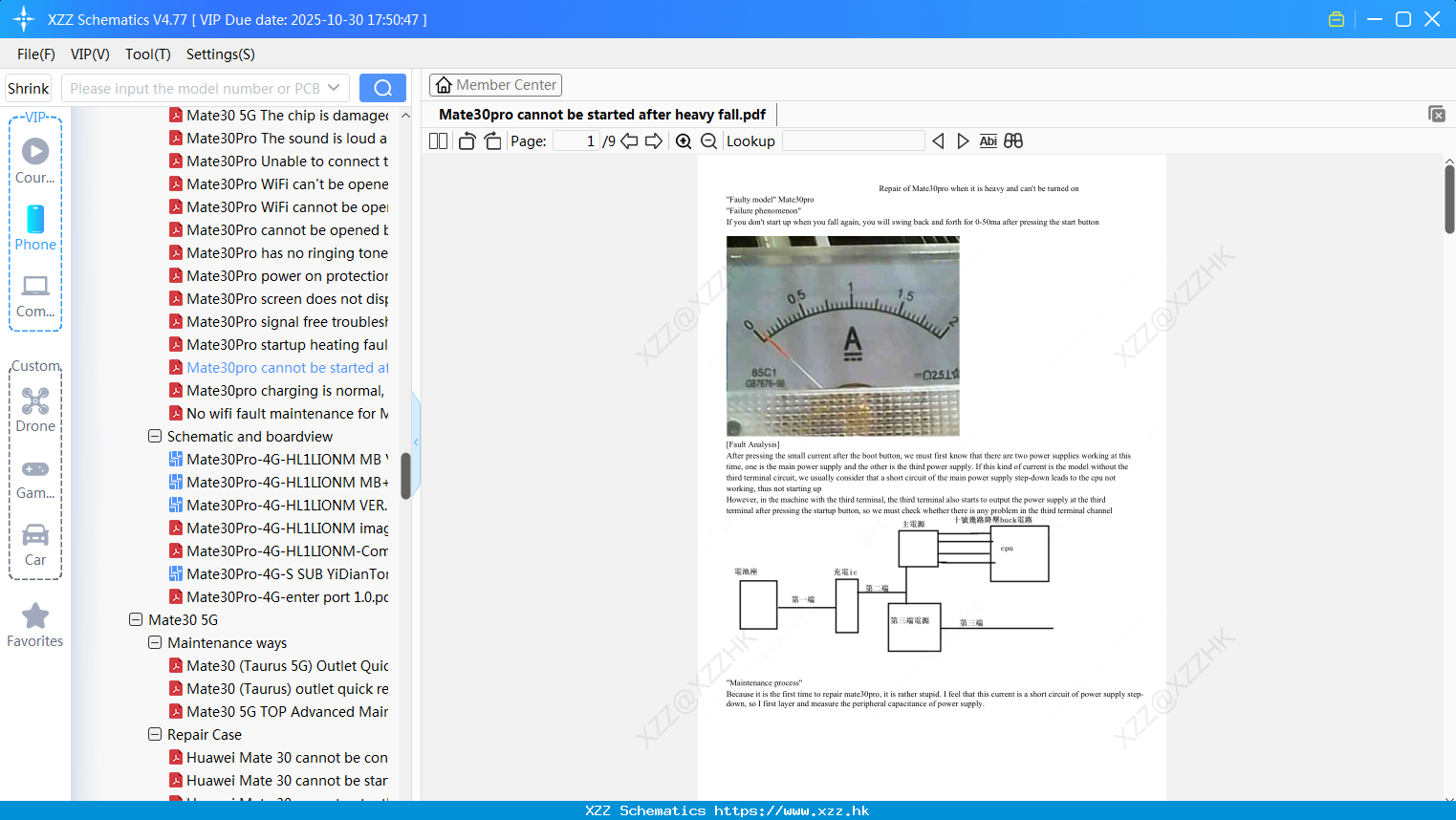Click the XZZ Schematics logo icon
The image size is (1456, 820).
point(23,19)
